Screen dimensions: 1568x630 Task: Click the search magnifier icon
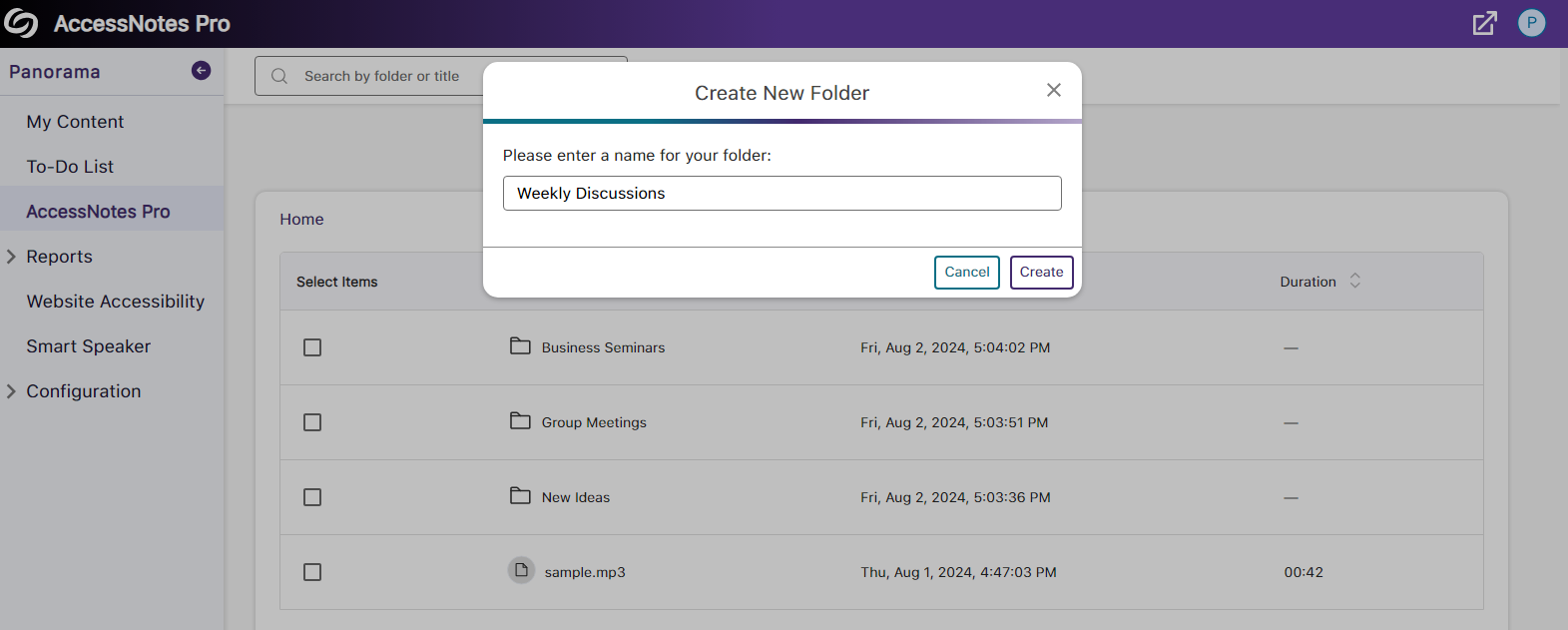[x=279, y=76]
